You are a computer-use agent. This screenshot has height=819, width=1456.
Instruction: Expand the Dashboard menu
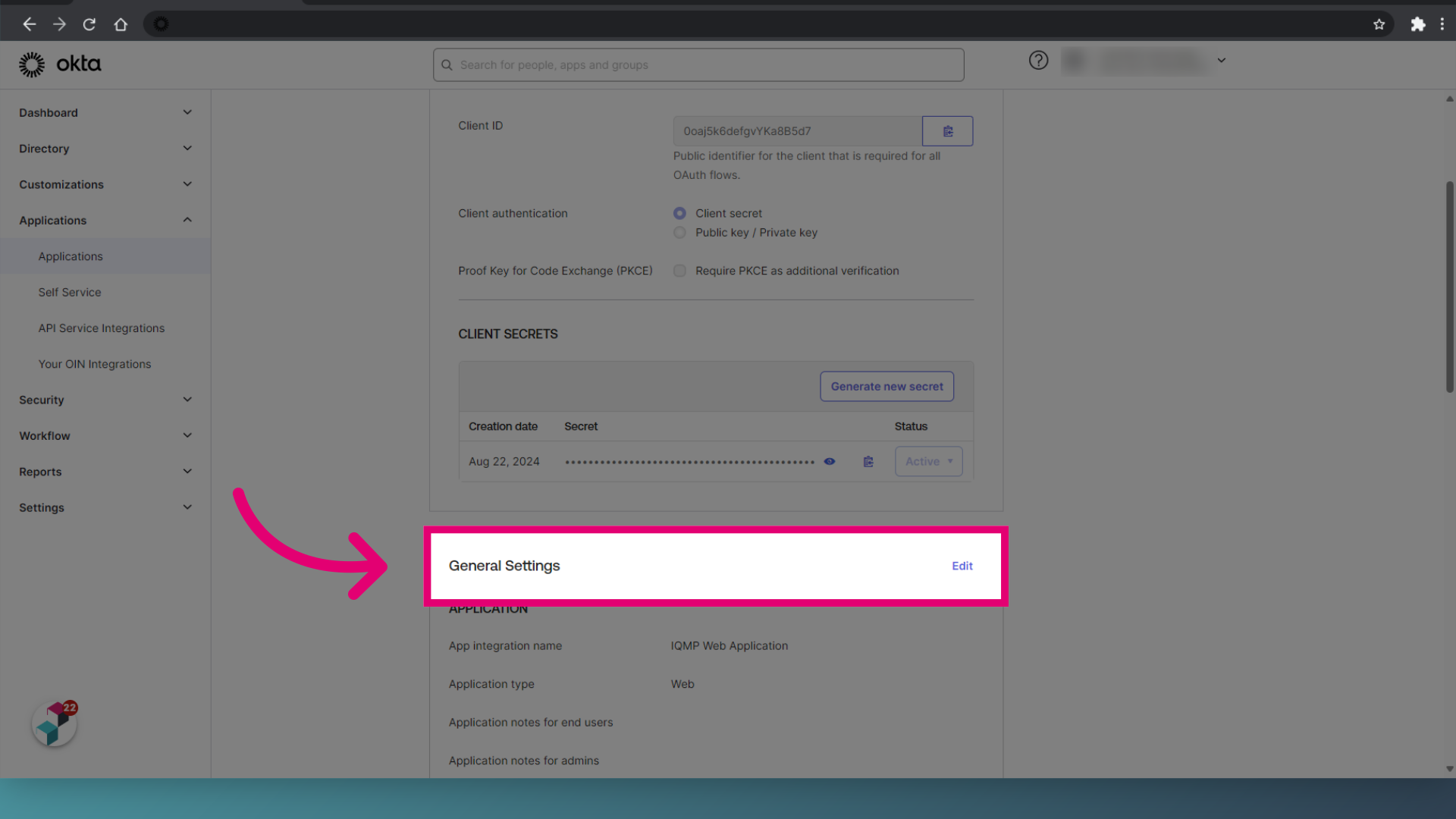[x=105, y=113]
